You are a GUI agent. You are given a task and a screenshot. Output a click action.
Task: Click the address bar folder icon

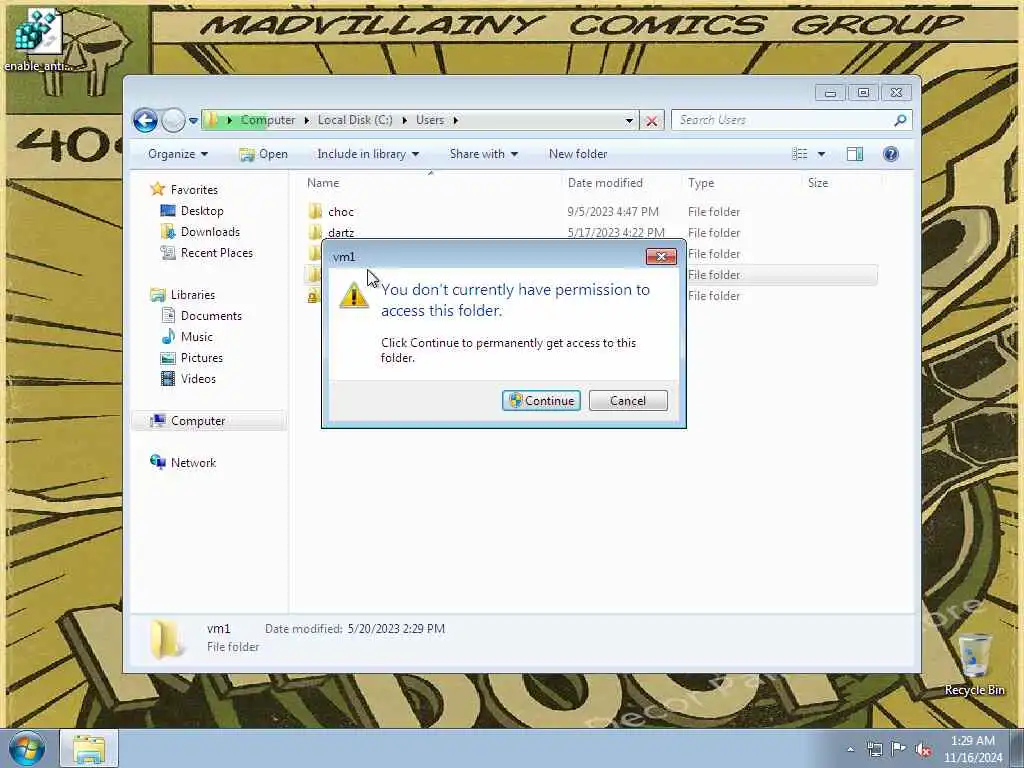pyautogui.click(x=212, y=120)
